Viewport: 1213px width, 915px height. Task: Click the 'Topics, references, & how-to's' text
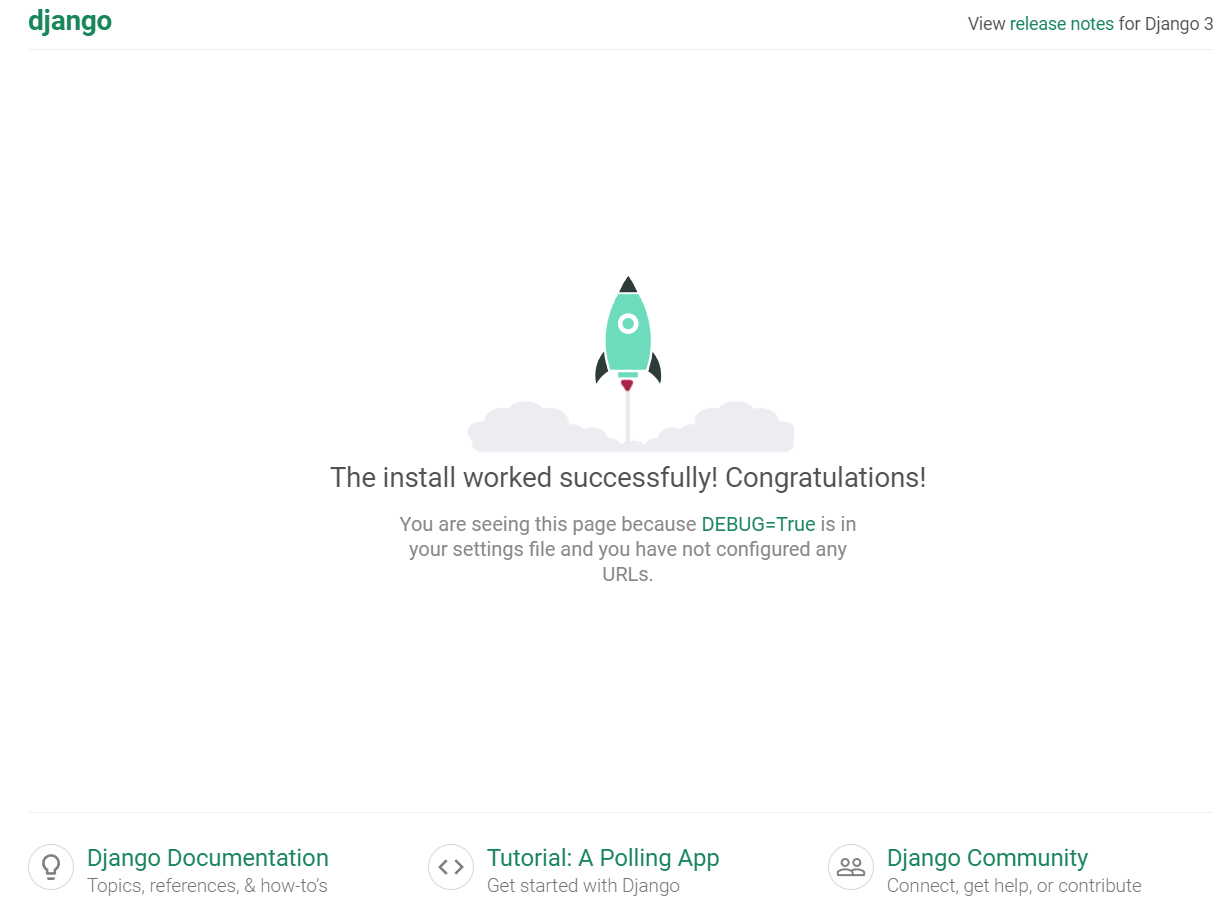(x=207, y=886)
